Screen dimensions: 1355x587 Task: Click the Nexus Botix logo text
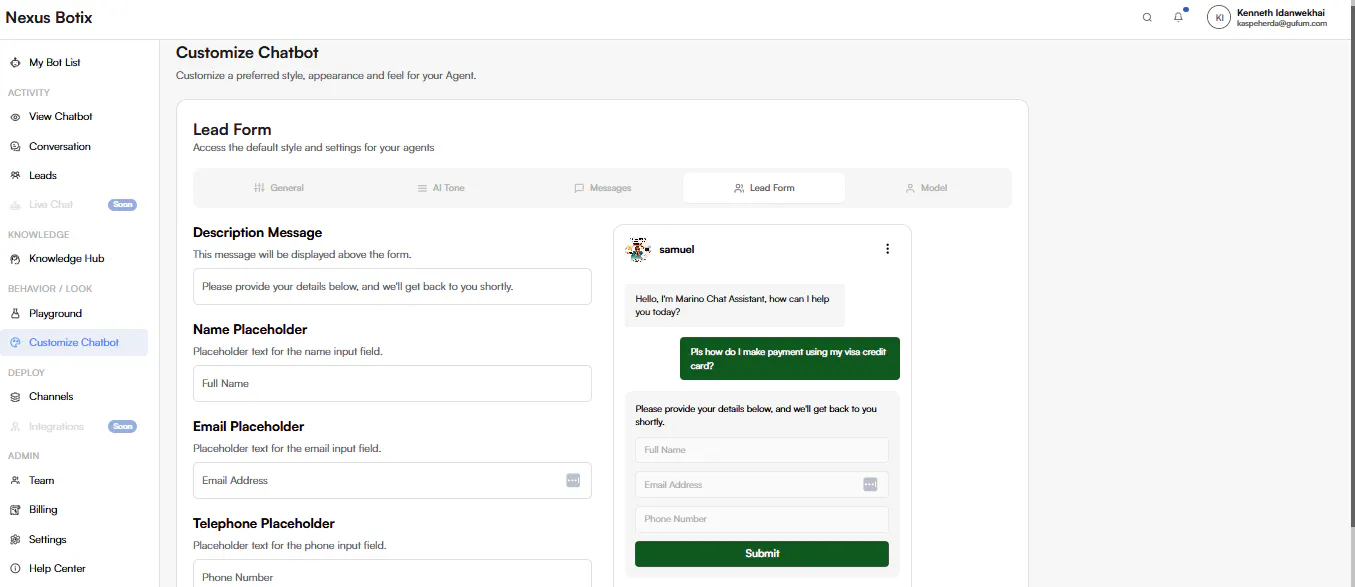(49, 17)
